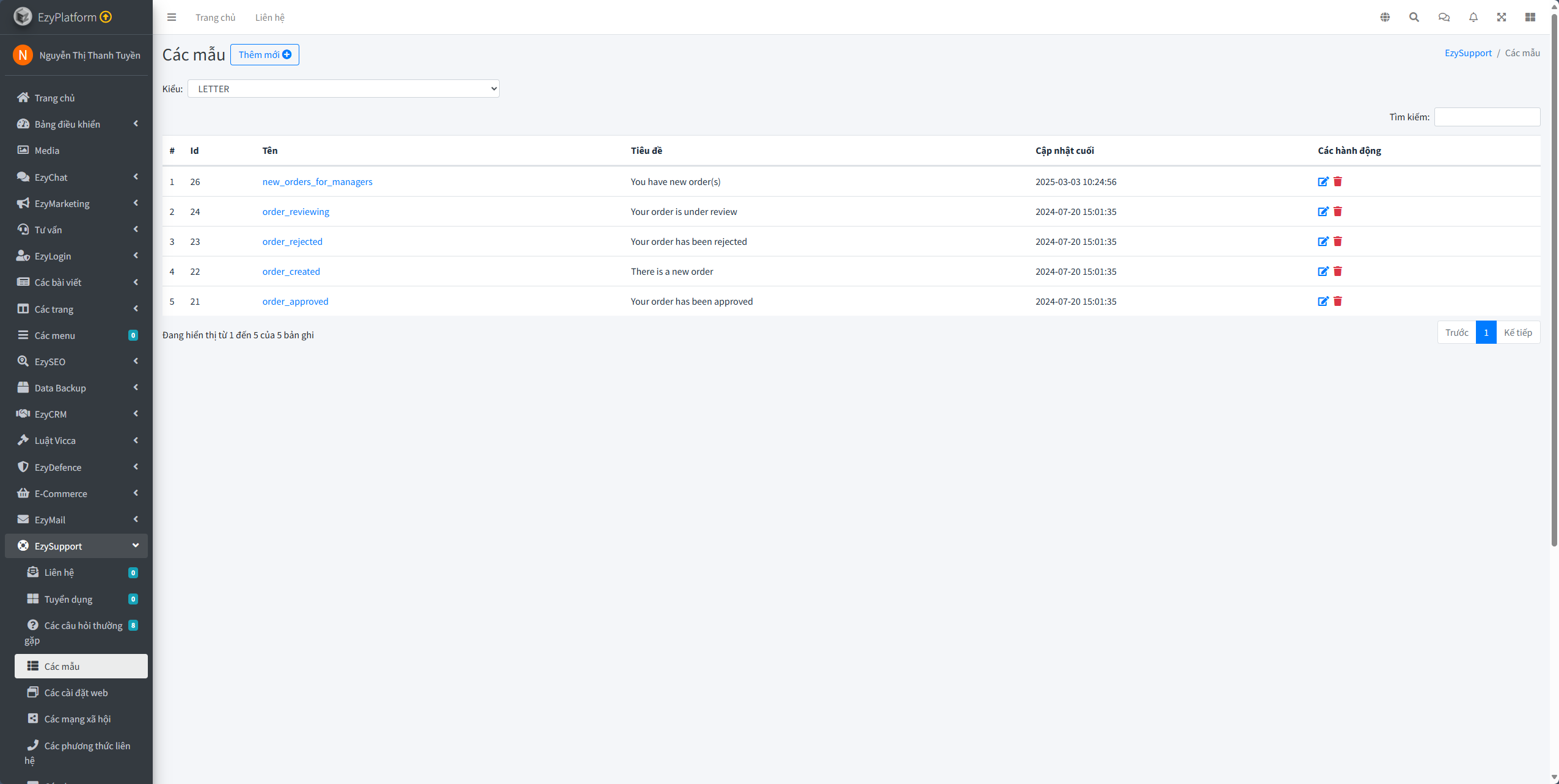Select Liên hệ in top navigation
Viewport: 1559px width, 784px height.
(269, 17)
